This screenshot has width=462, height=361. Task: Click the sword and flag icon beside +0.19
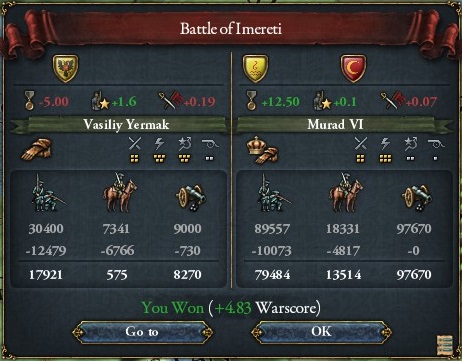[170, 101]
